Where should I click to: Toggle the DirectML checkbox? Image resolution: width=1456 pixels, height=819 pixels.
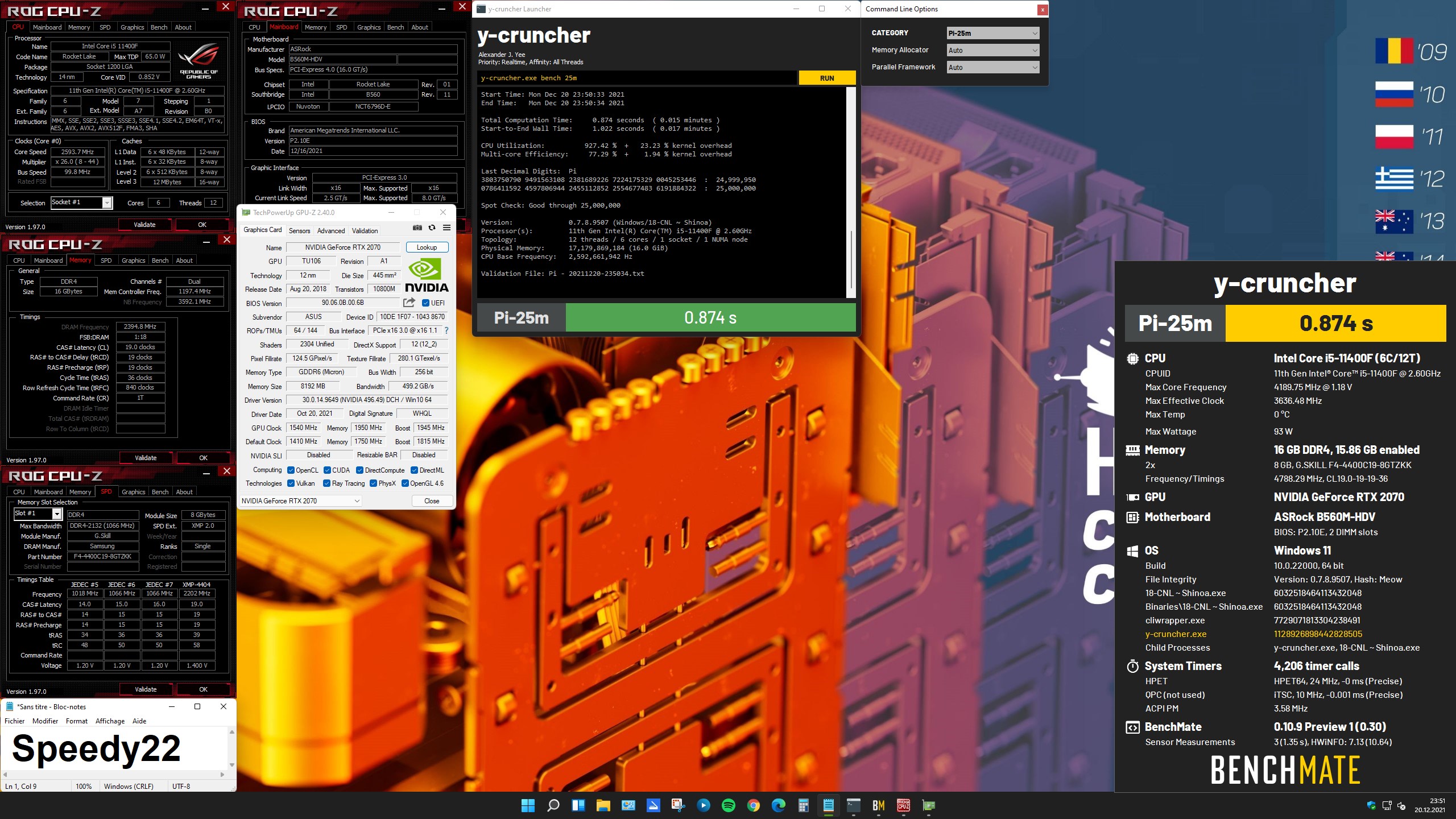(x=414, y=470)
